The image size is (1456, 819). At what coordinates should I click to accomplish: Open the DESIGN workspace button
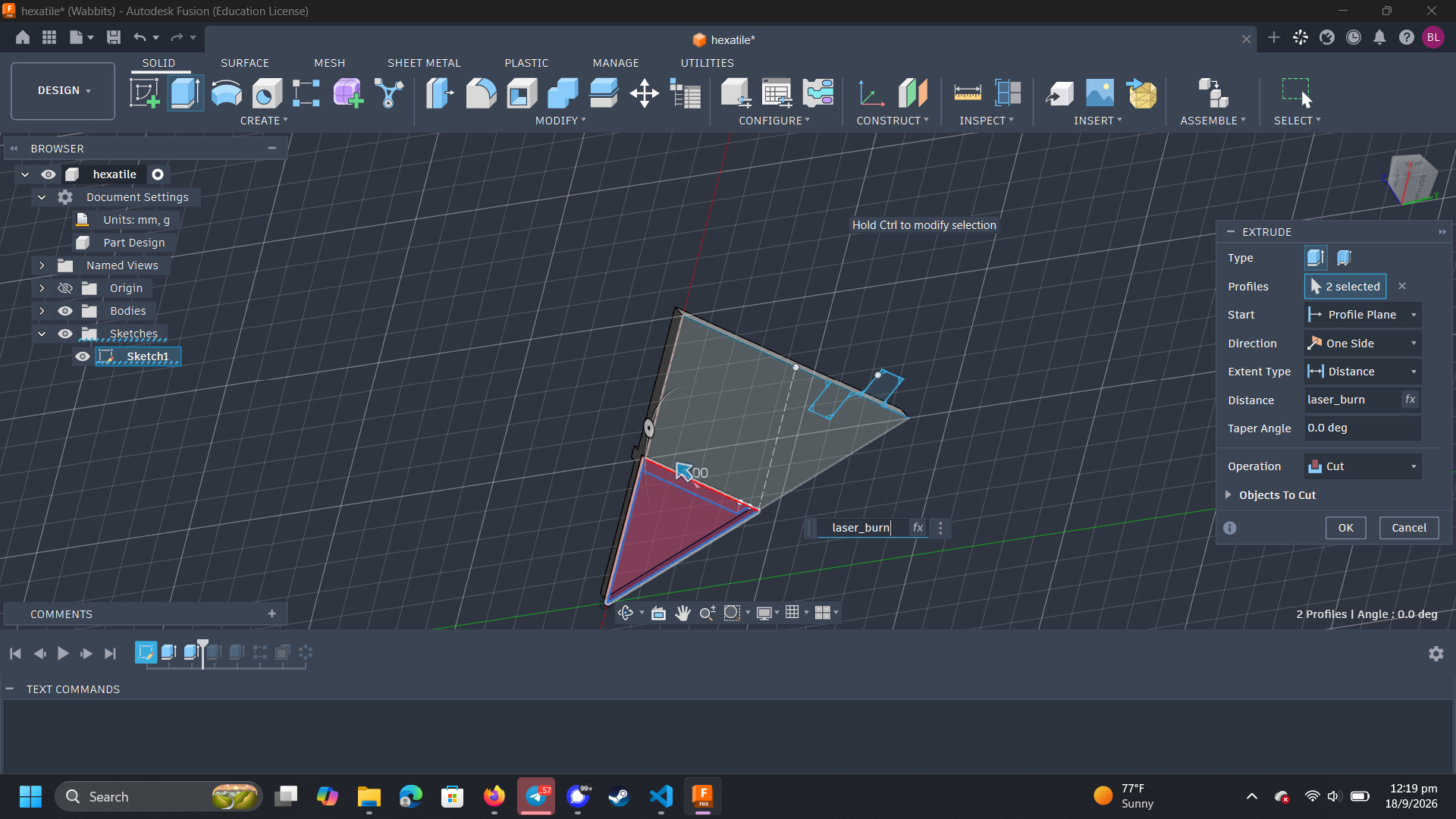tap(63, 91)
